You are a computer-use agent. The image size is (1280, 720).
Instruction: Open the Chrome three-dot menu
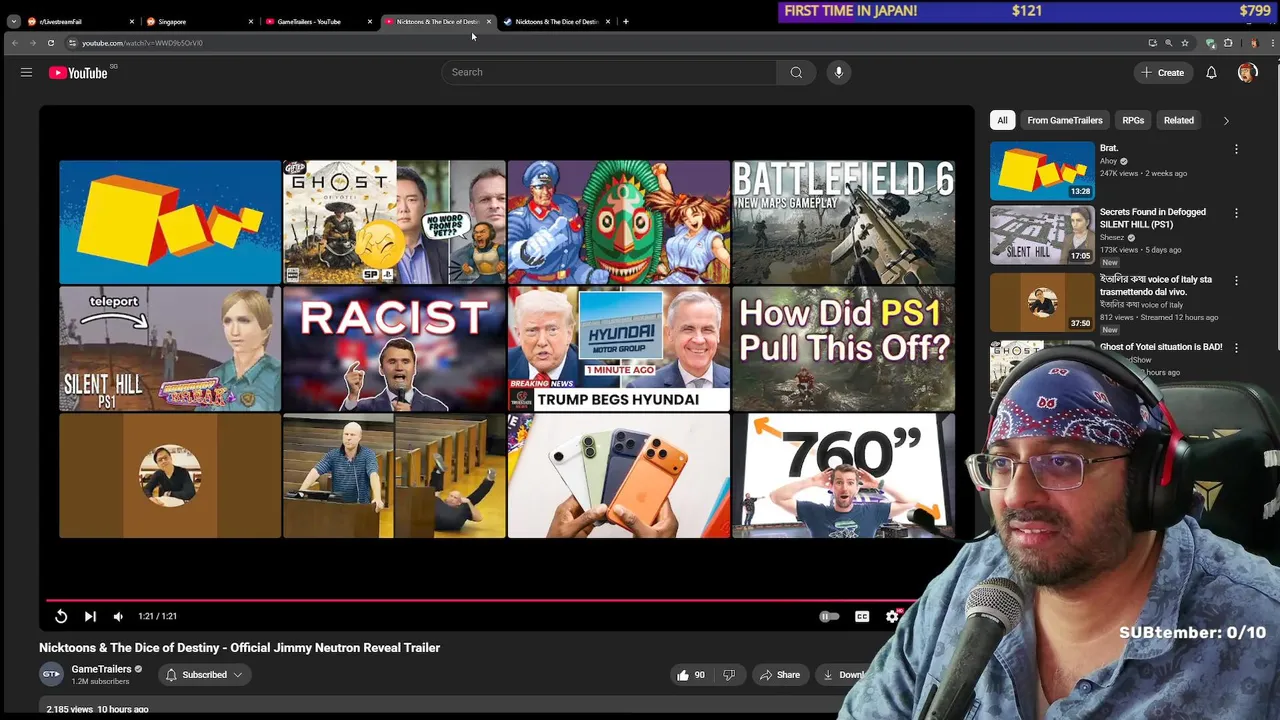[x=1273, y=43]
